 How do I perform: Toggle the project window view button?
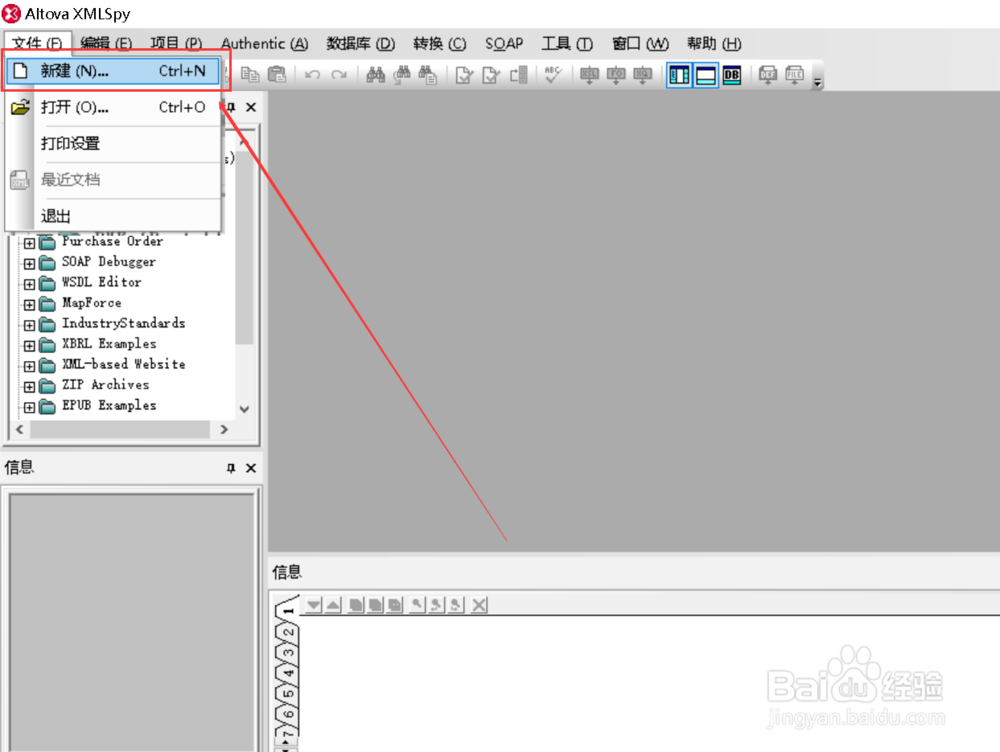679,75
